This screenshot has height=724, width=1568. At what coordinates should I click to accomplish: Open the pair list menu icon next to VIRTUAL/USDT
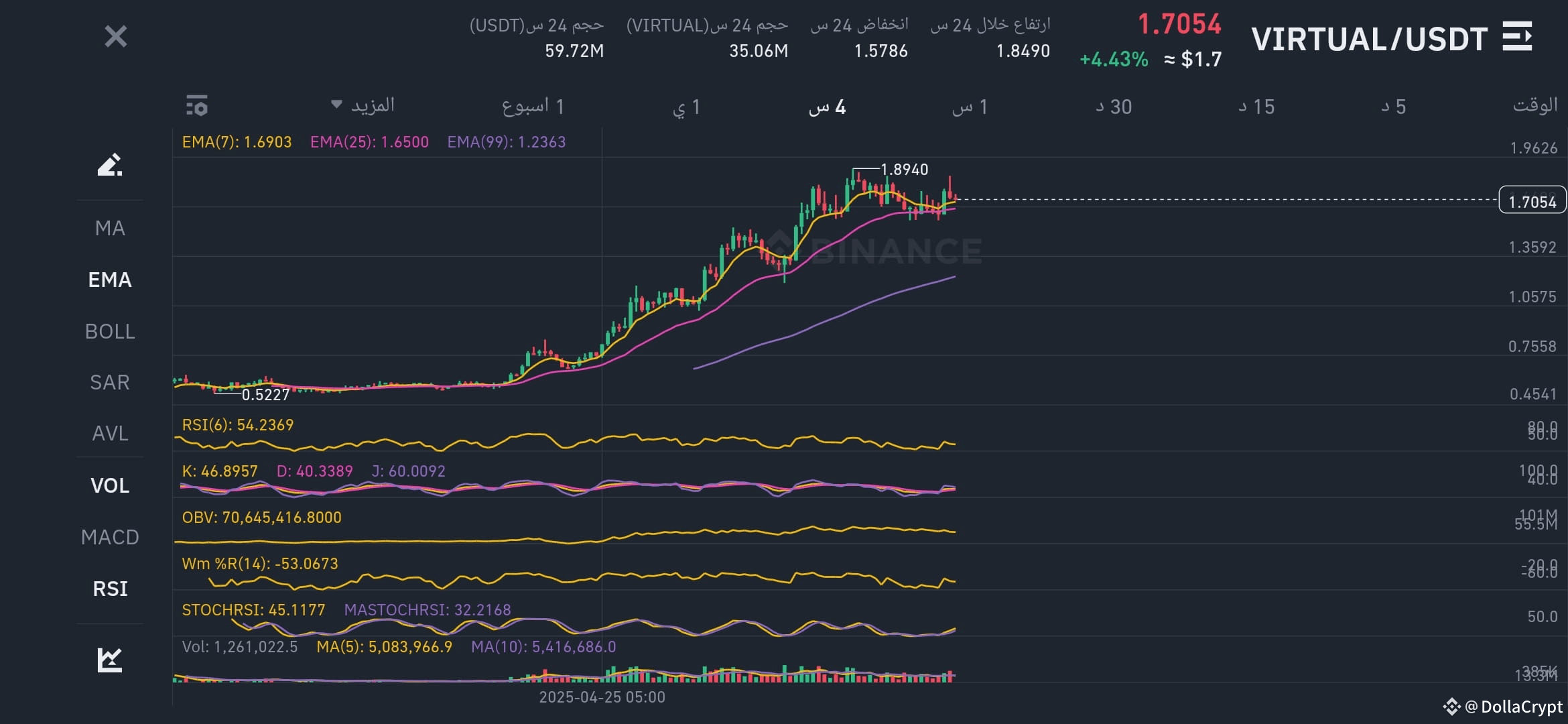point(1518,36)
